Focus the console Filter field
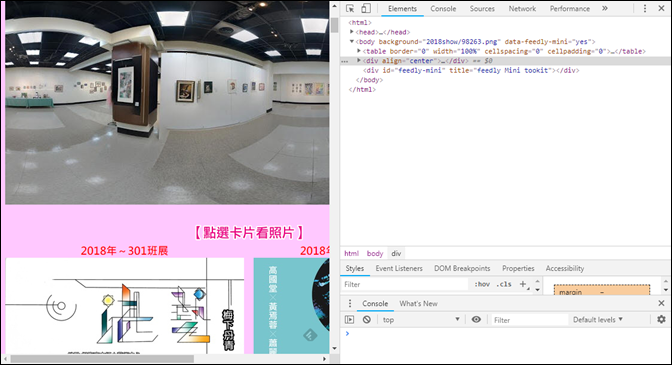The width and height of the screenshot is (672, 365). pyautogui.click(x=530, y=320)
